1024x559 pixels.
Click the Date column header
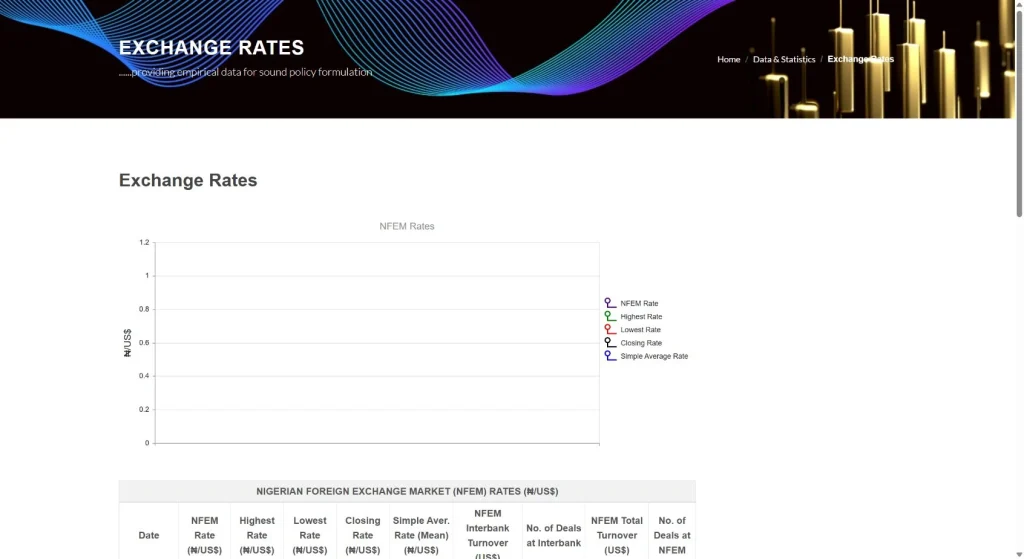pos(149,535)
